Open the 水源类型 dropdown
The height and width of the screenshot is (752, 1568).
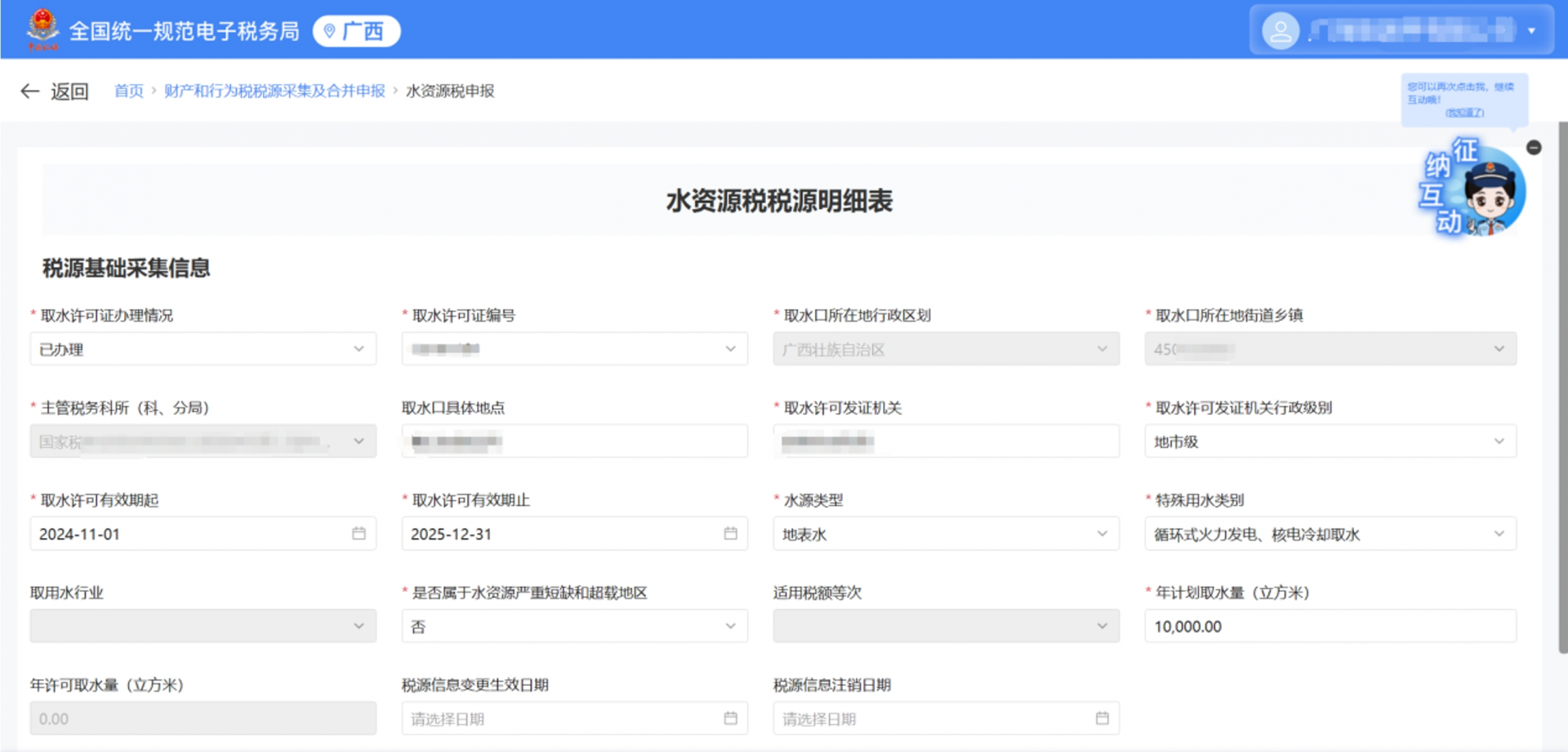1102,534
